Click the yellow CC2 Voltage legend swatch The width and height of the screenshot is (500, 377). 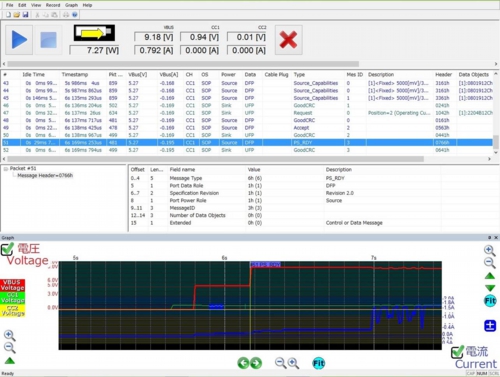[12, 310]
